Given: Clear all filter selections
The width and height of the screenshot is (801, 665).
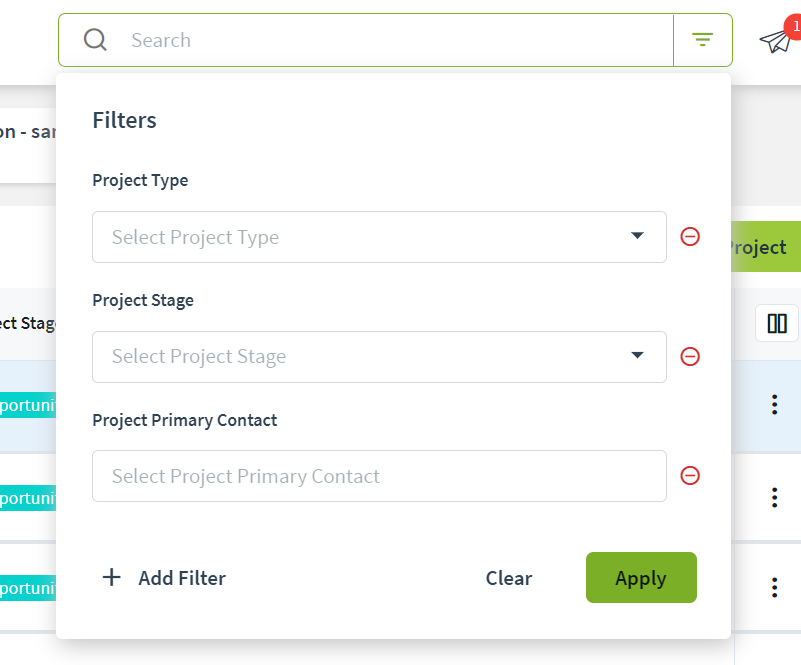Looking at the screenshot, I should point(509,578).
